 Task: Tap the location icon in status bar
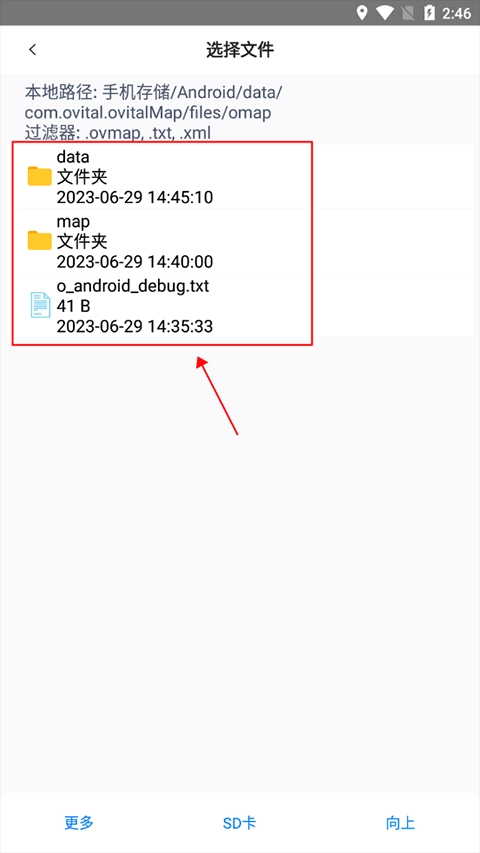pyautogui.click(x=361, y=13)
